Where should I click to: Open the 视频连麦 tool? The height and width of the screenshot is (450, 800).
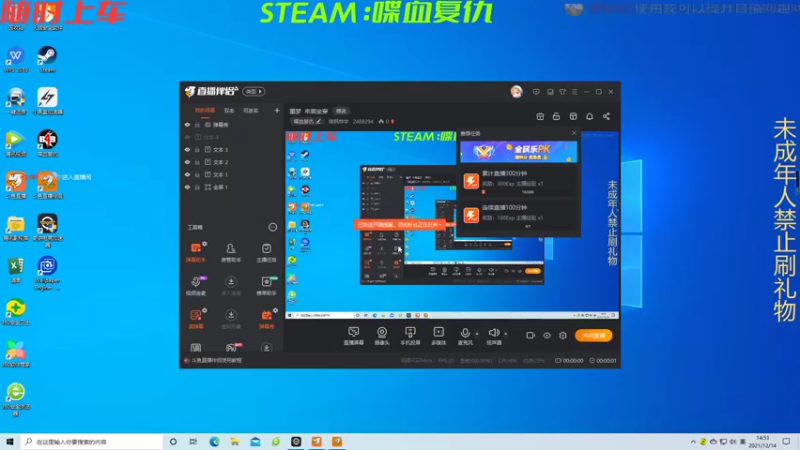195,286
